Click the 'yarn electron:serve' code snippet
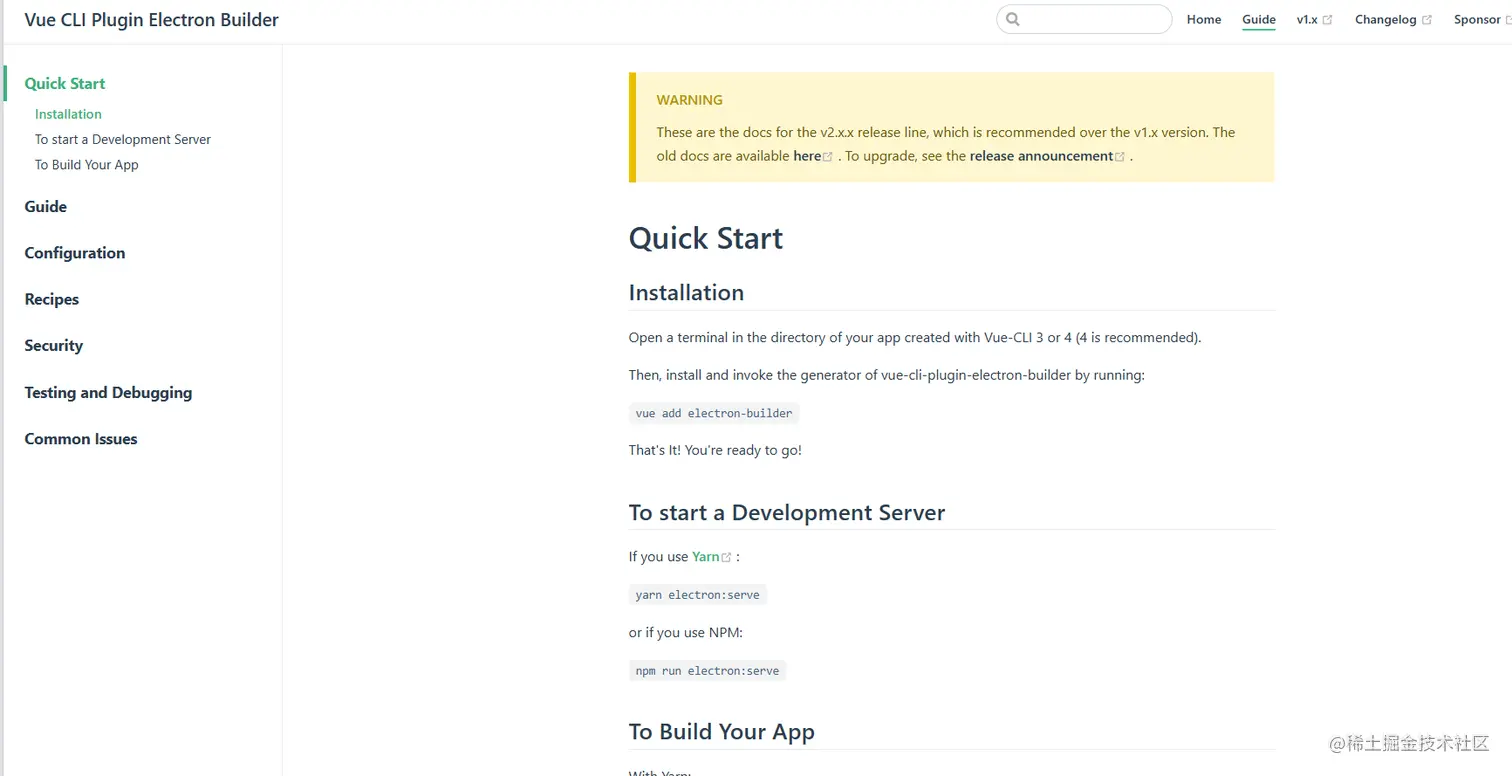 698,595
